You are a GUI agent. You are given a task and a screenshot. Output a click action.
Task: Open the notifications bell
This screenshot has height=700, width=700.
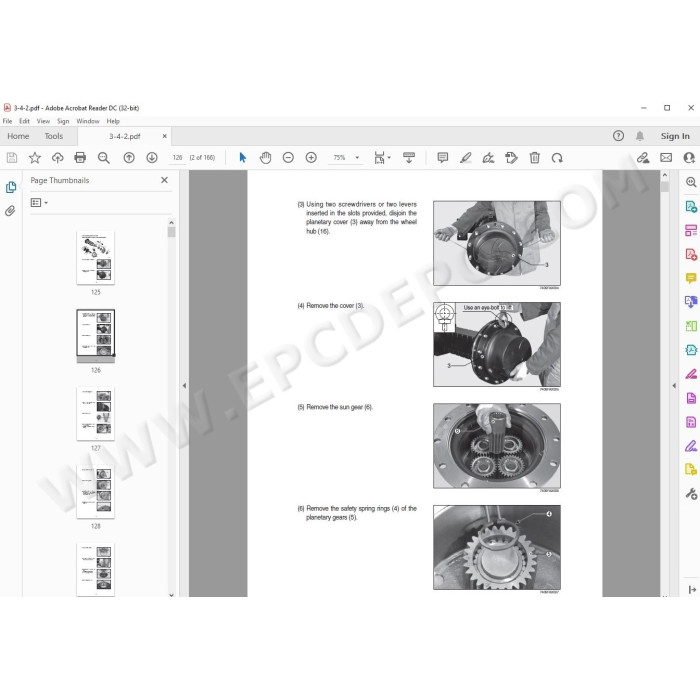(640, 136)
